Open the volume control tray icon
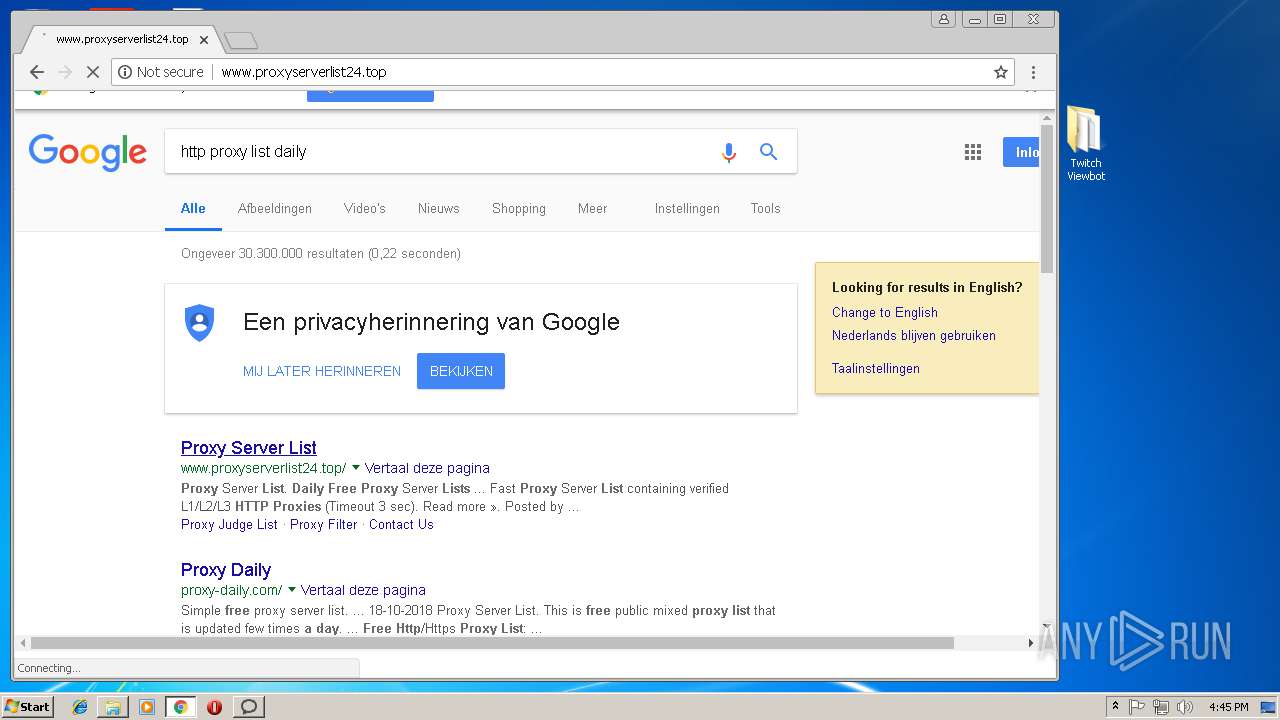Screen dimensions: 1280x720 pos(1185,706)
